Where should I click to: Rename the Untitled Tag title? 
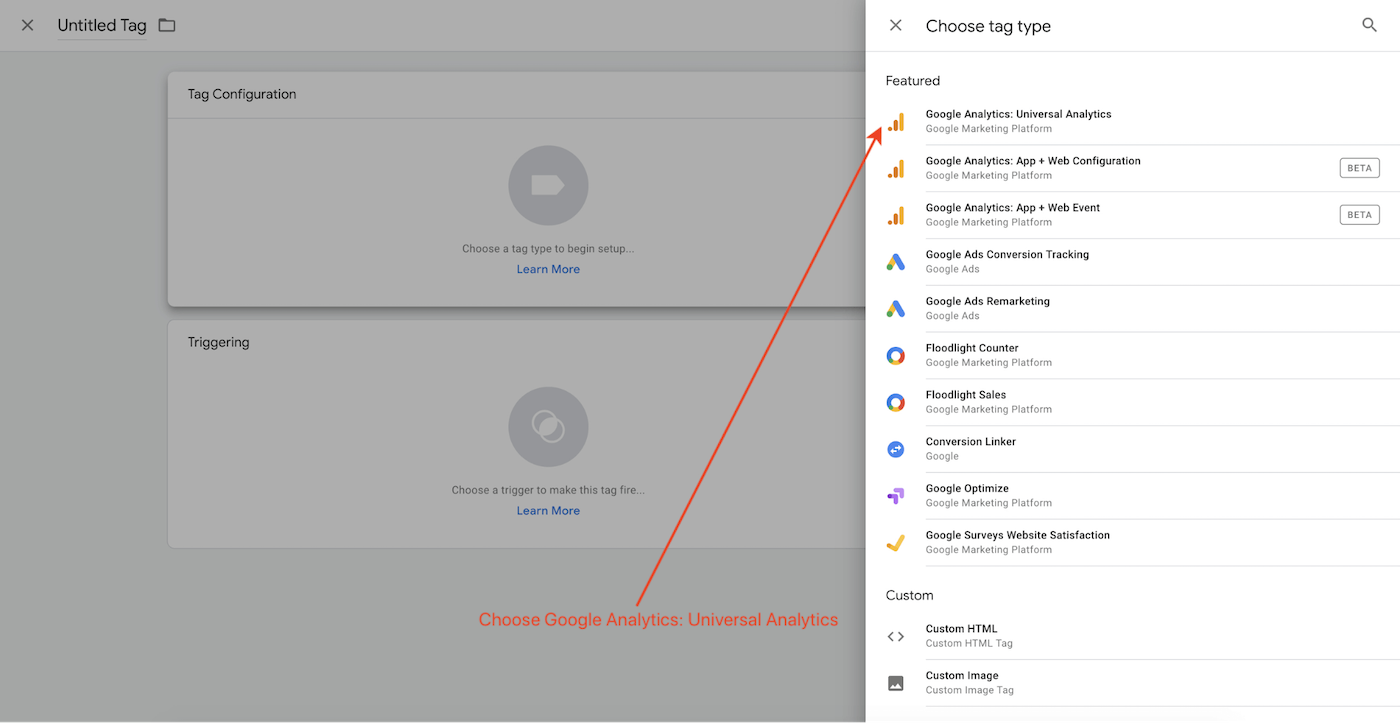click(102, 26)
